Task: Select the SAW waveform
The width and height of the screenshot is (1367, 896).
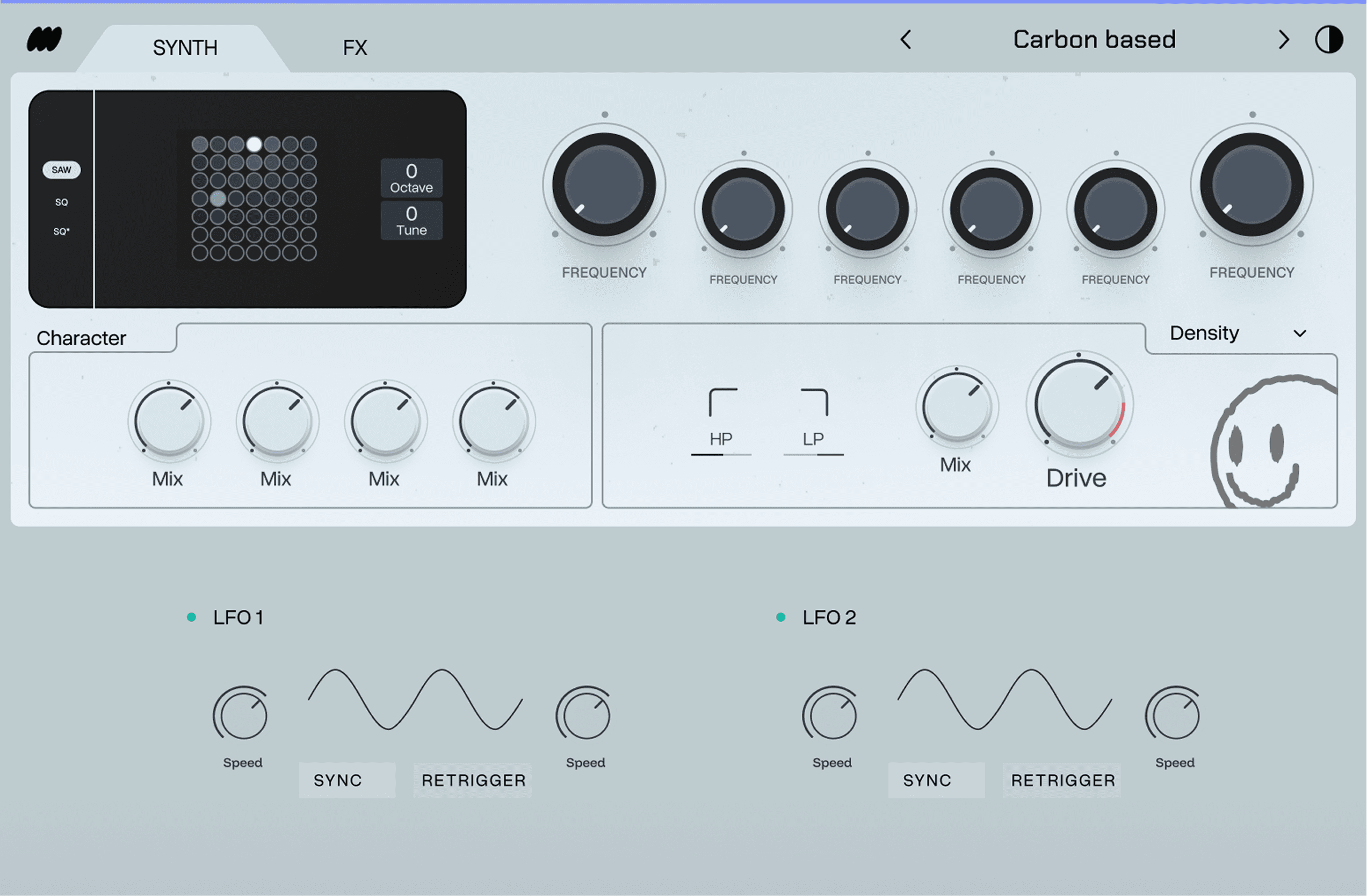Action: (61, 170)
